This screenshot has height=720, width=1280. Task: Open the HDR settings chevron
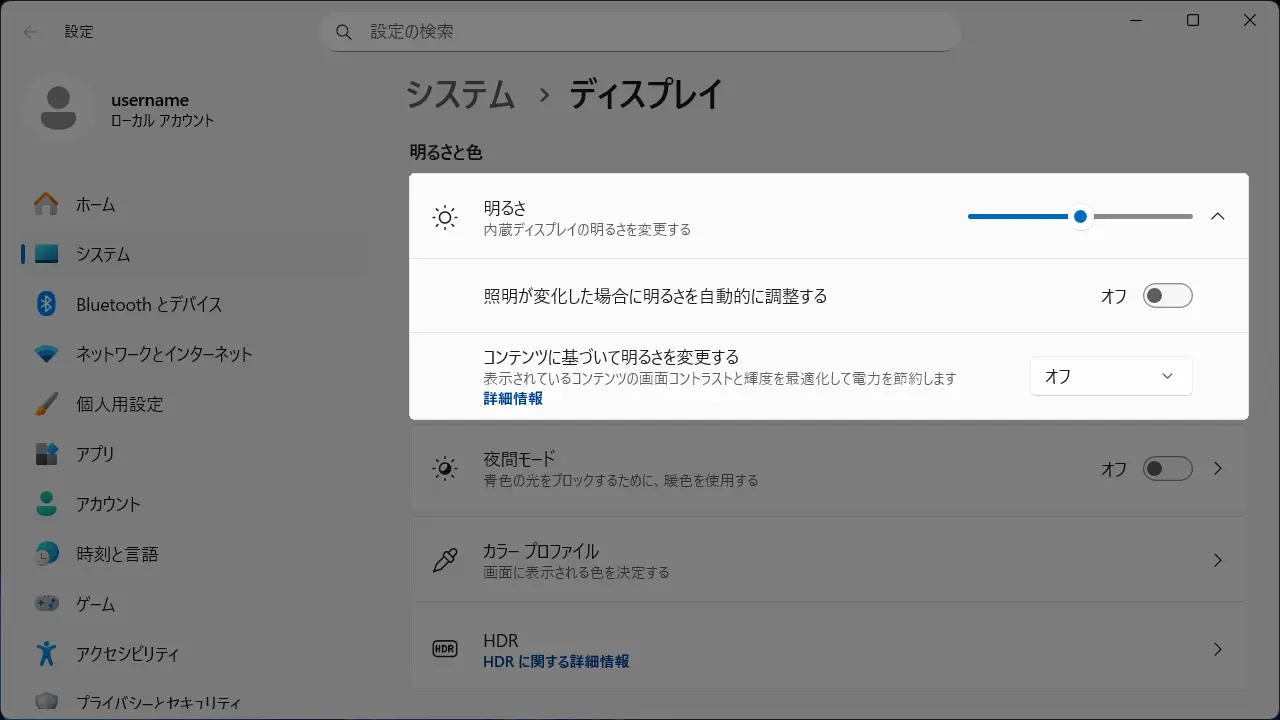tap(1217, 649)
